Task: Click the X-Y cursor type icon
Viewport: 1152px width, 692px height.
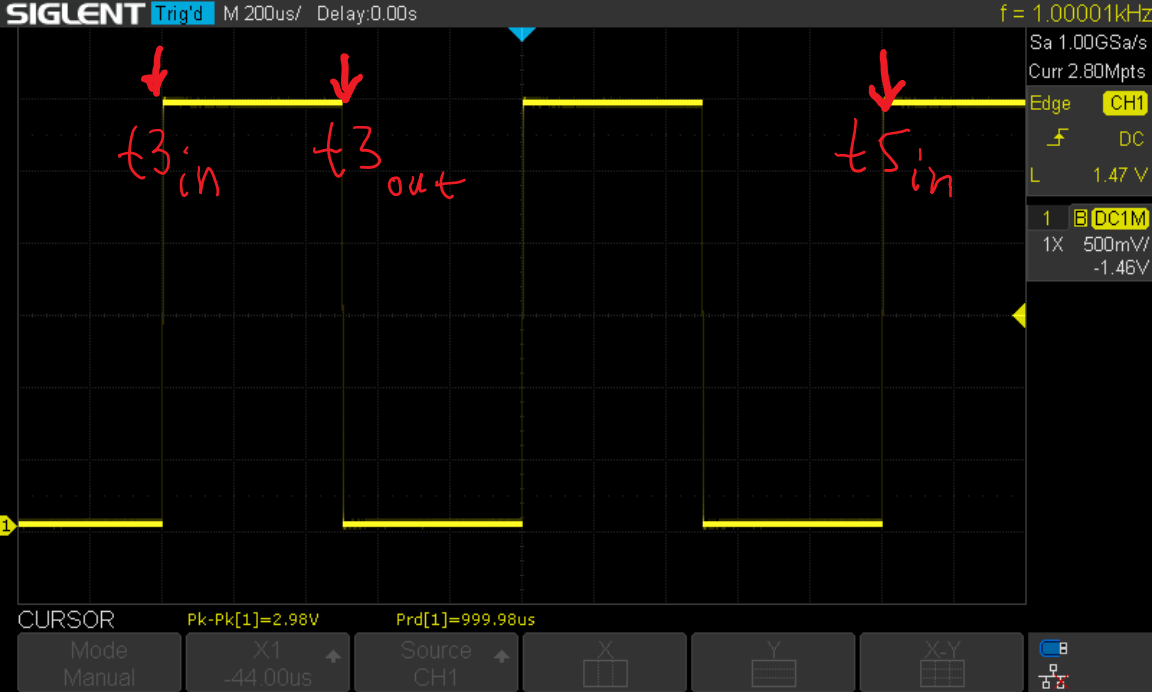Action: click(941, 663)
